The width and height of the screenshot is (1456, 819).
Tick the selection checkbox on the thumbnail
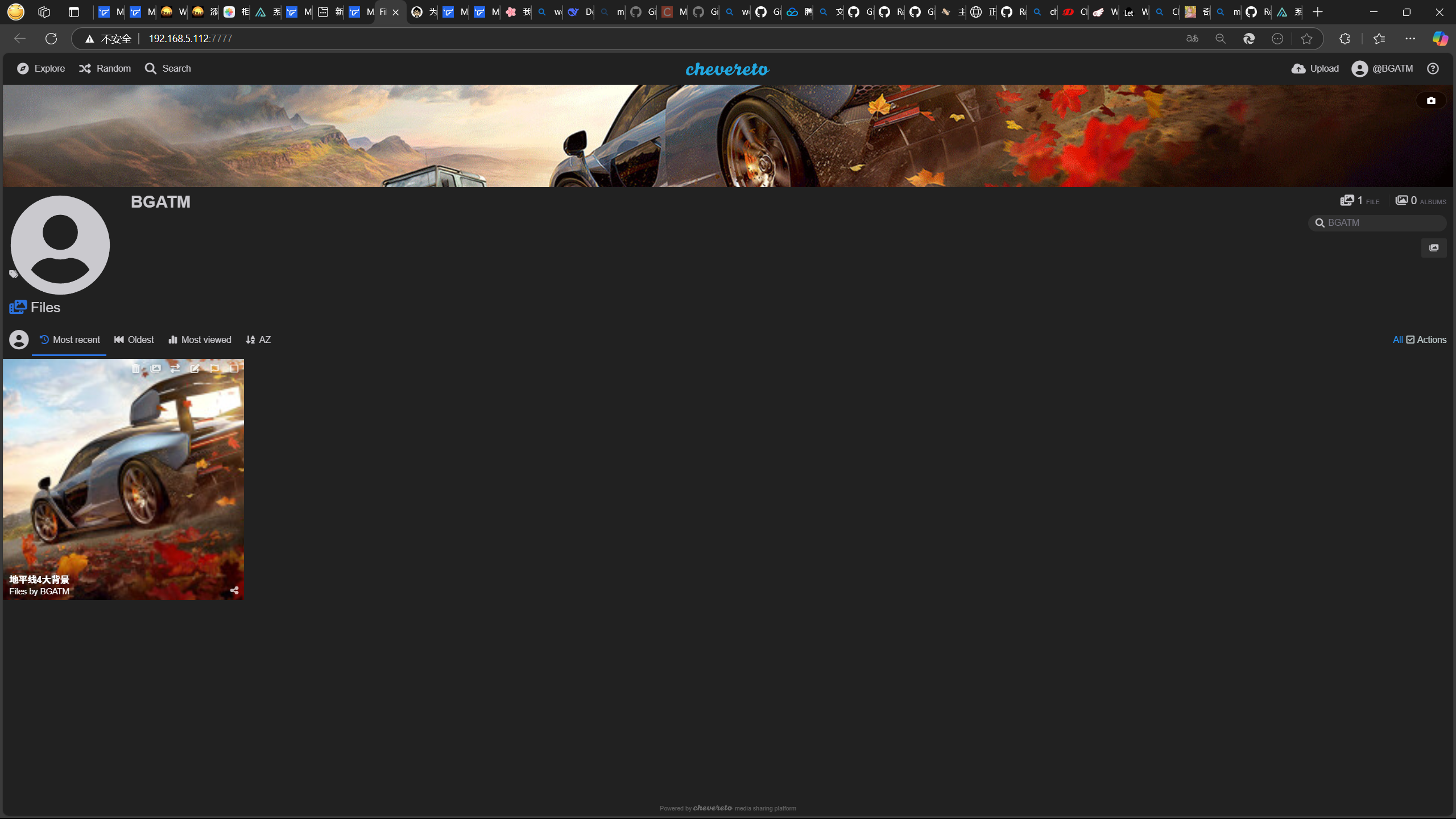coord(234,369)
